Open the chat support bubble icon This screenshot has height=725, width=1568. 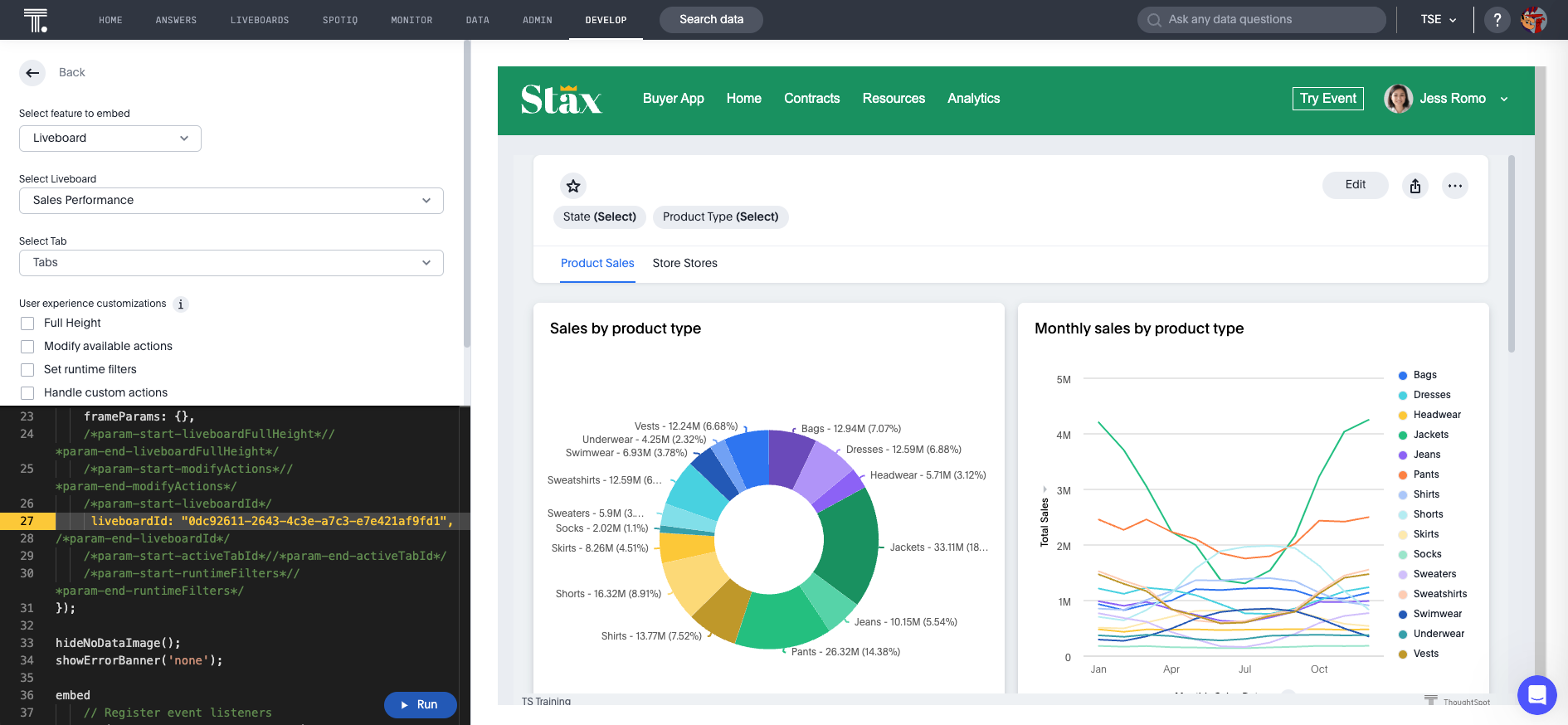click(1536, 694)
